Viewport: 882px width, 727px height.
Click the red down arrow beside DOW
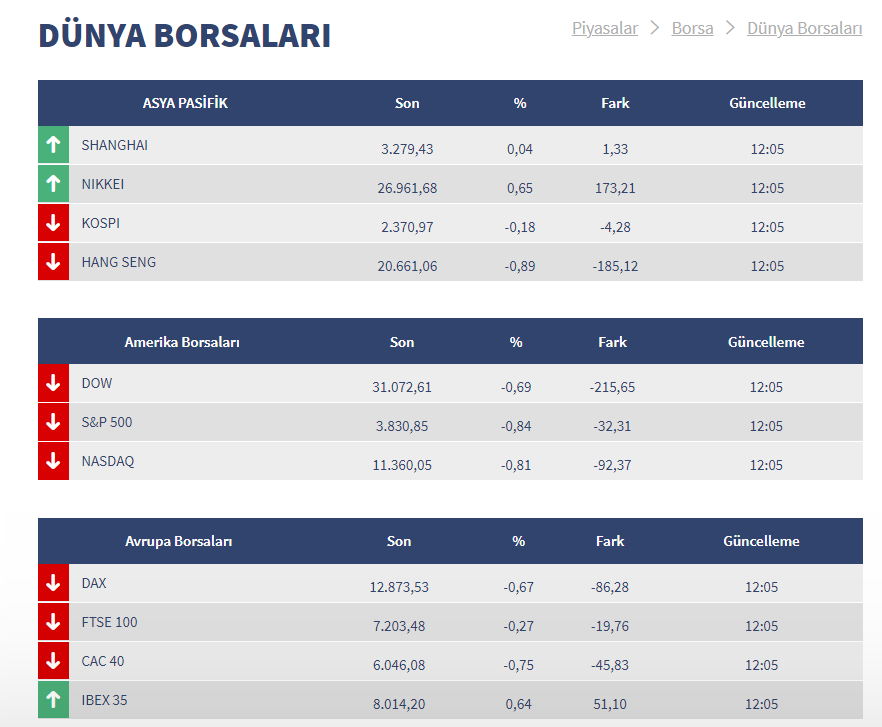pyautogui.click(x=53, y=383)
